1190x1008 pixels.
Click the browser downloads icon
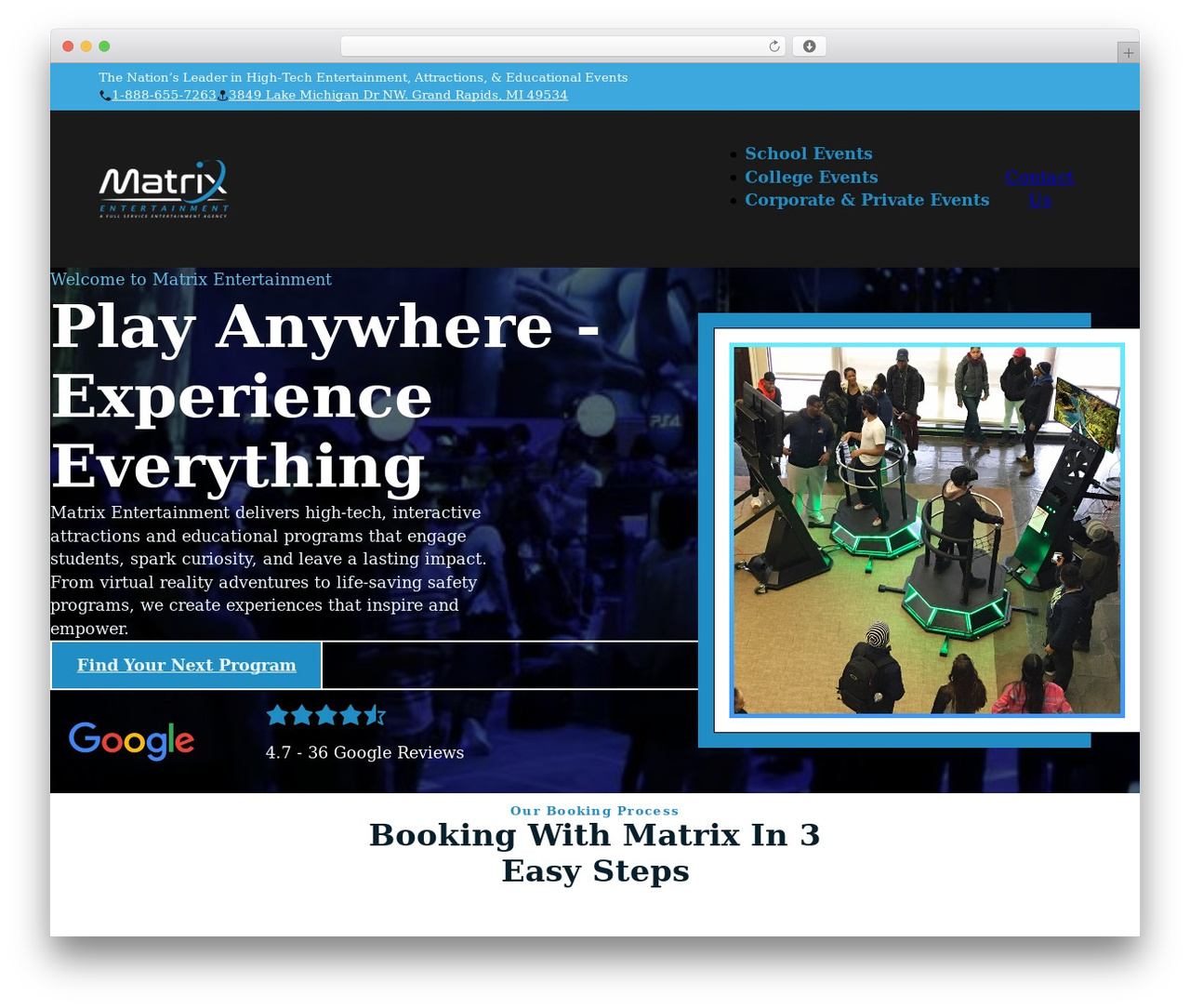coord(809,46)
